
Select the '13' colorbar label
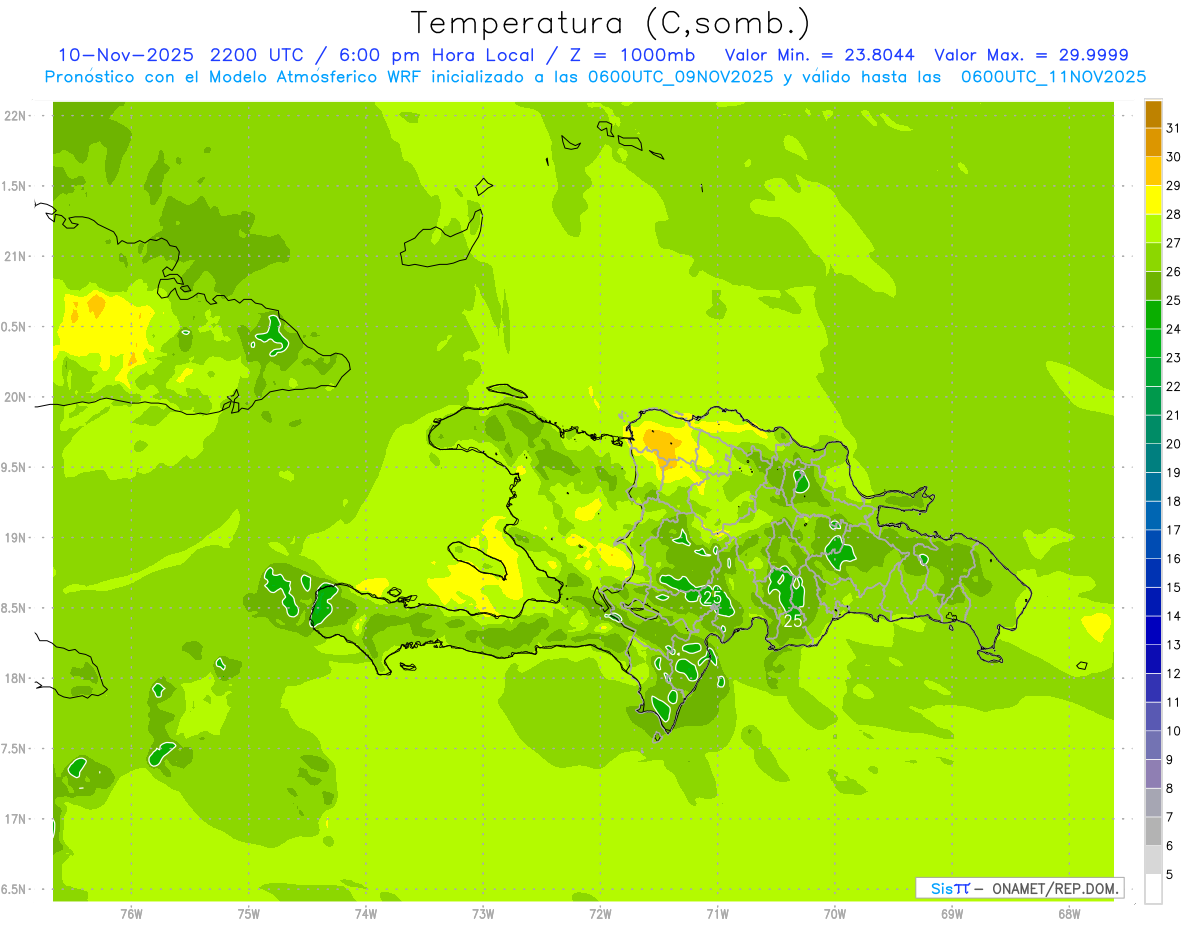[x=1173, y=645]
